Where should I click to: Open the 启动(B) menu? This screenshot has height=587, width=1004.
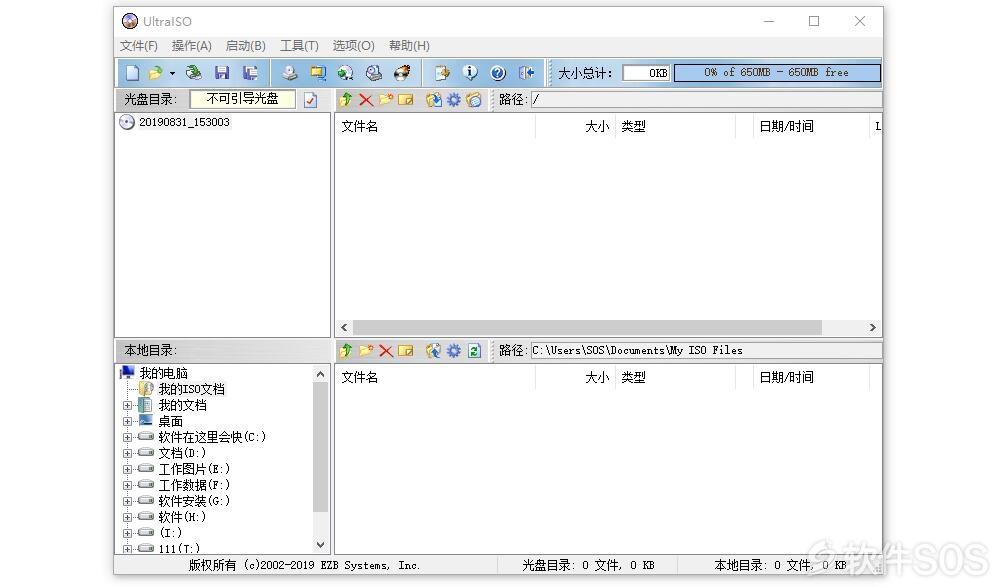pos(245,46)
